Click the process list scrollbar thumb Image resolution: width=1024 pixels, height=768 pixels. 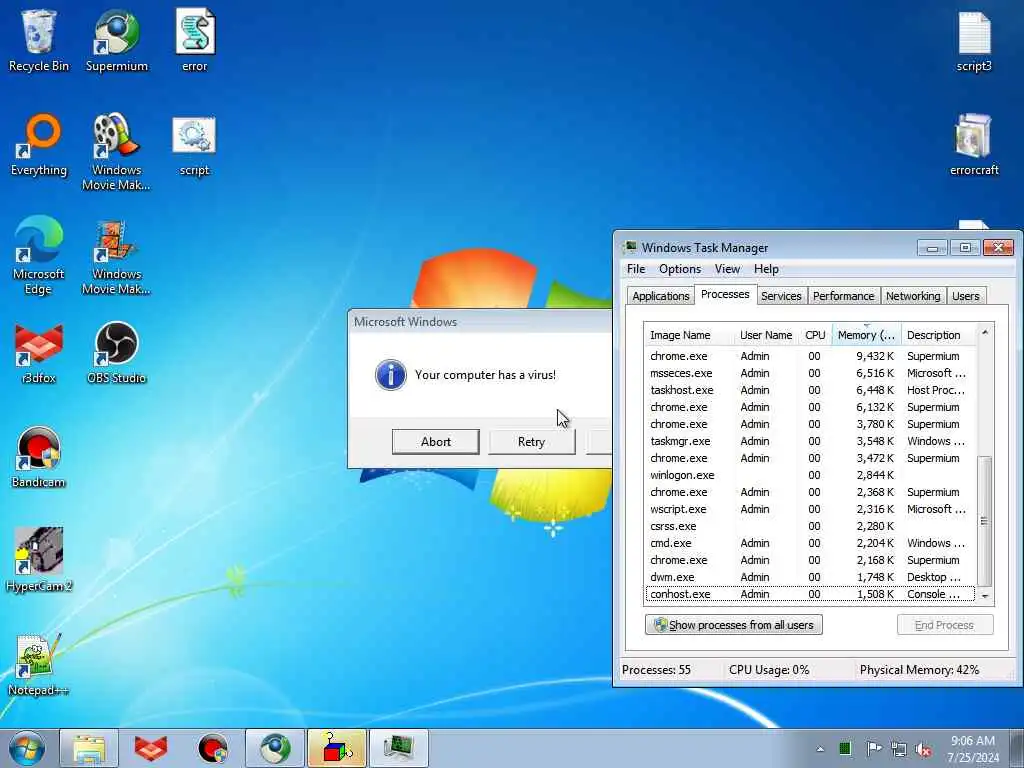point(985,520)
